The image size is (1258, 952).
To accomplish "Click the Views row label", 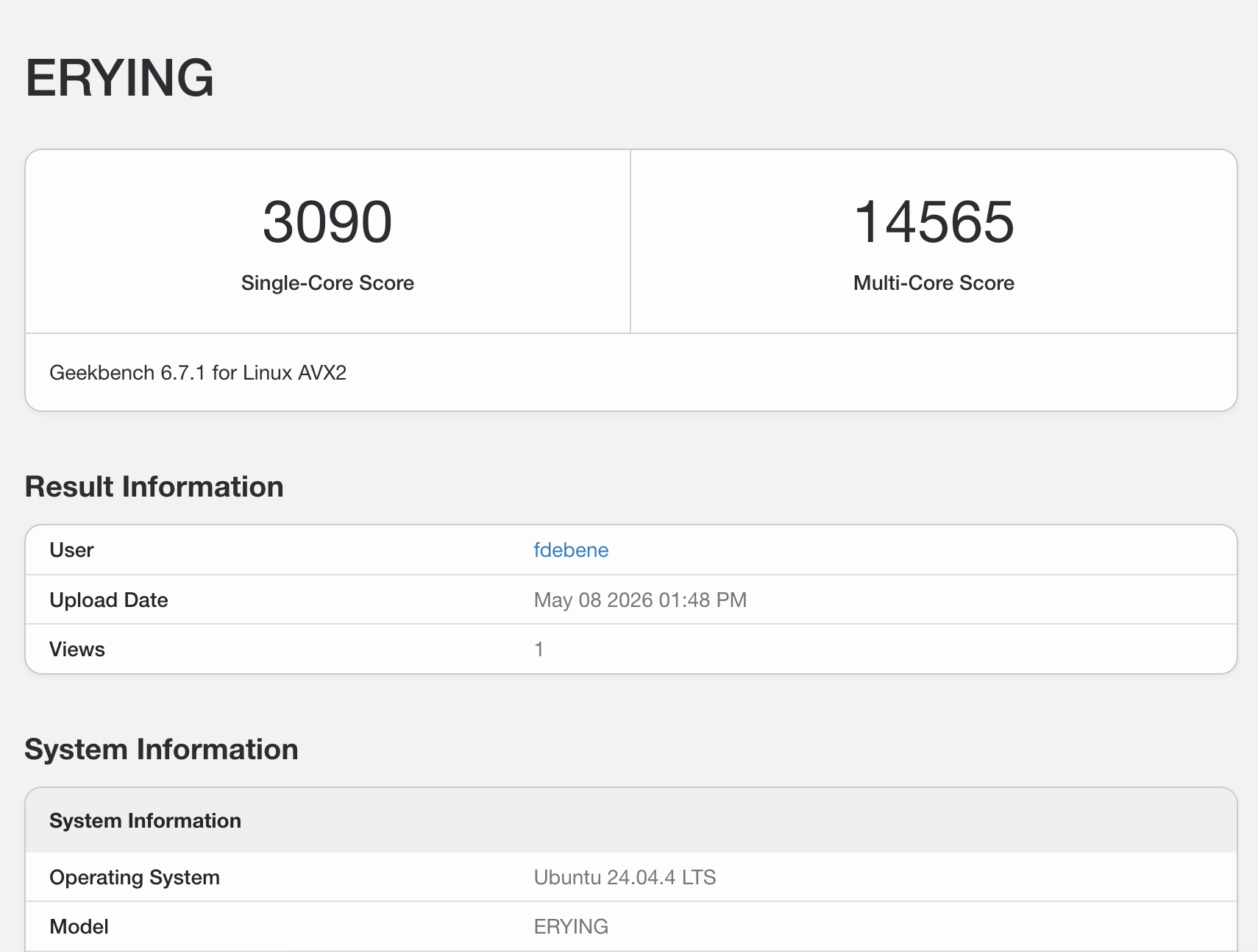I will coord(77,650).
